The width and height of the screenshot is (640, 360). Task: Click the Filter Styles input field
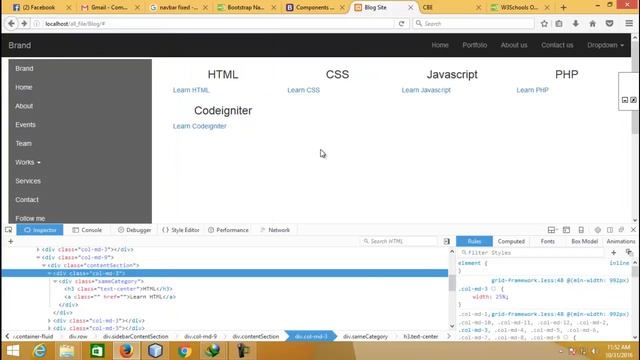click(532, 253)
